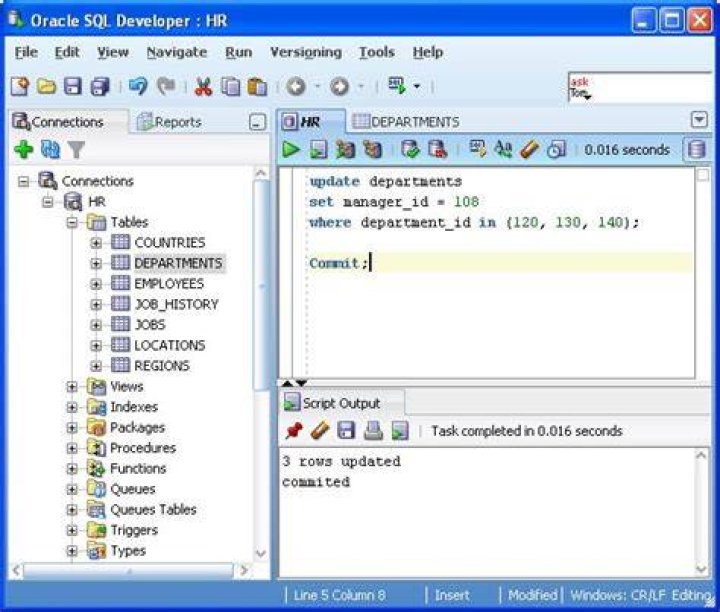Click the Redo toolbar icon

click(166, 86)
